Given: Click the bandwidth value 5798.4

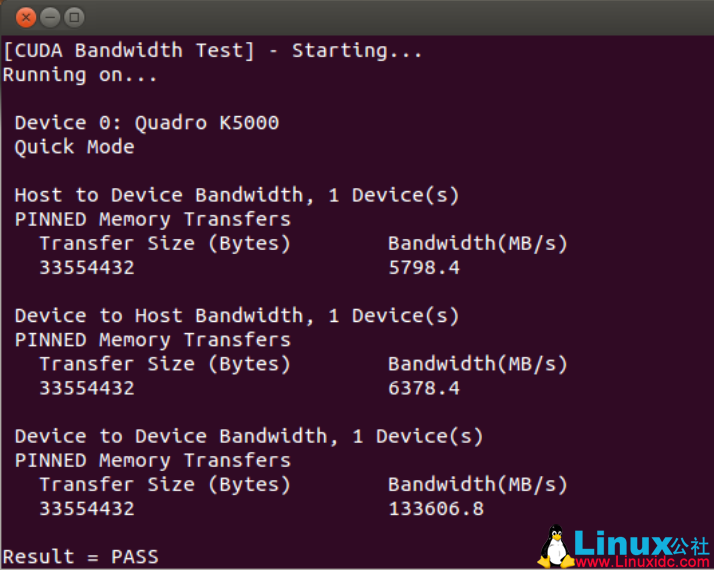Looking at the screenshot, I should 424,268.
